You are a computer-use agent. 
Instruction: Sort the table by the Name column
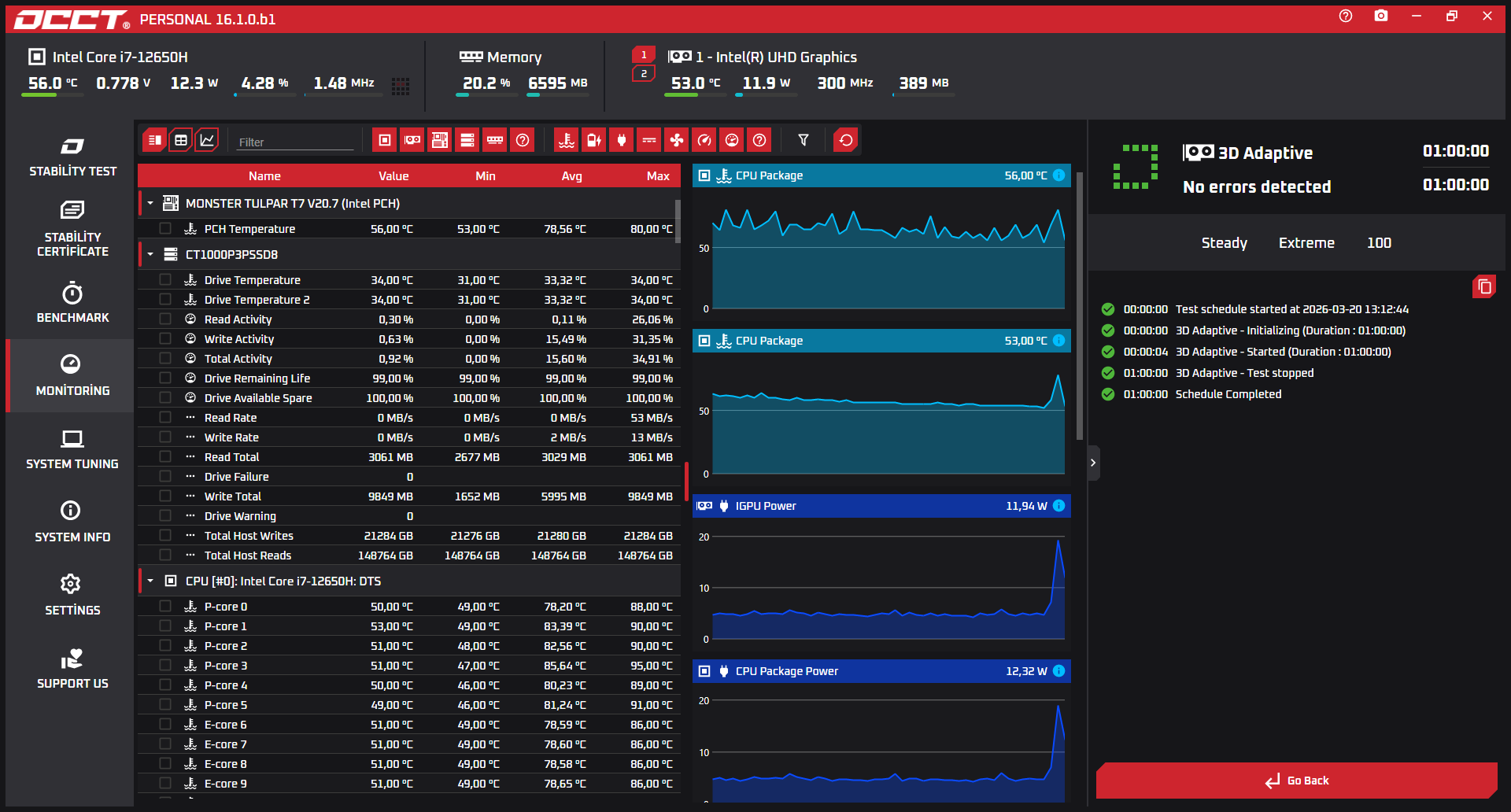(x=264, y=175)
